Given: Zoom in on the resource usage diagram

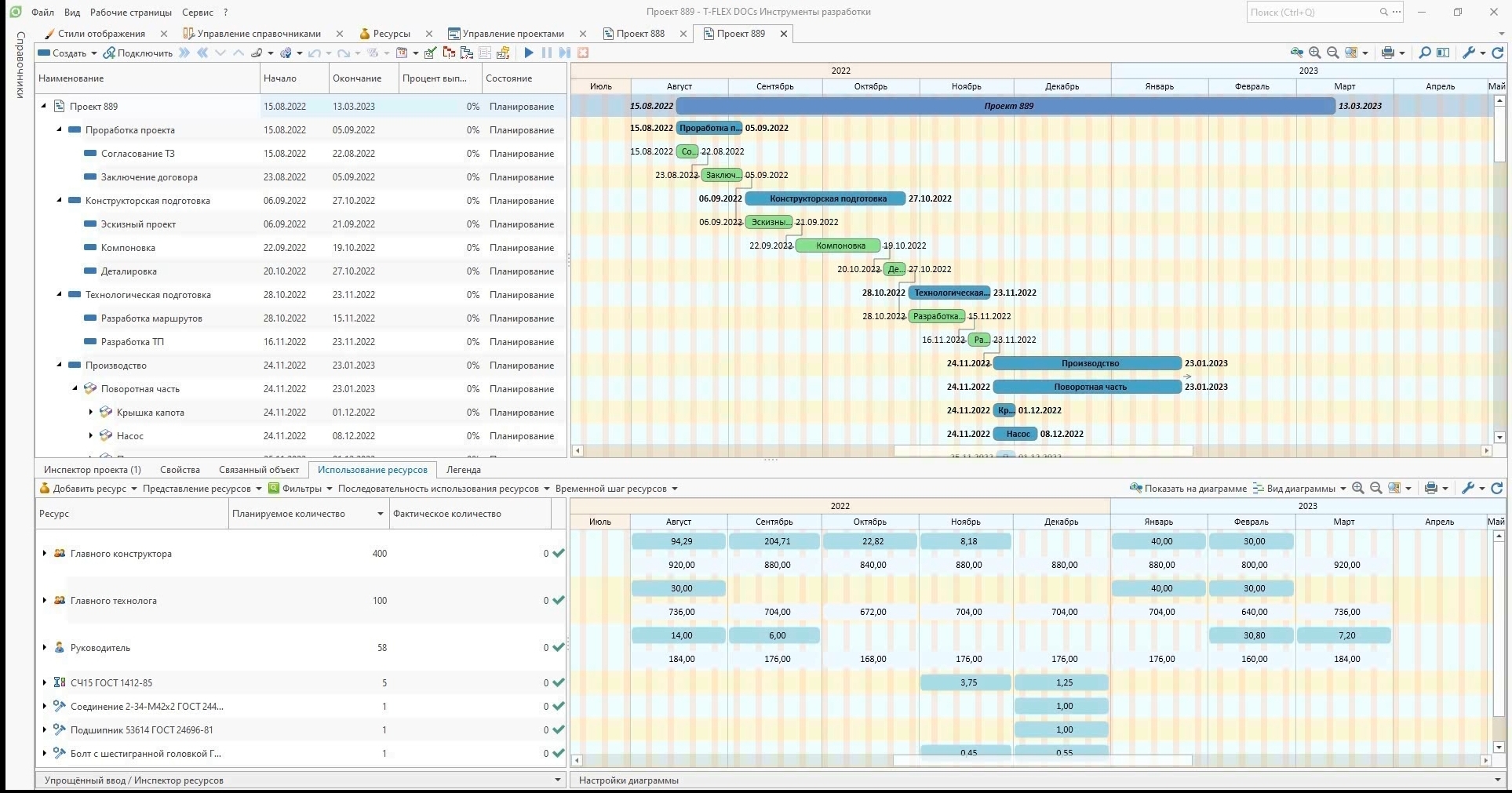Looking at the screenshot, I should [x=1358, y=489].
